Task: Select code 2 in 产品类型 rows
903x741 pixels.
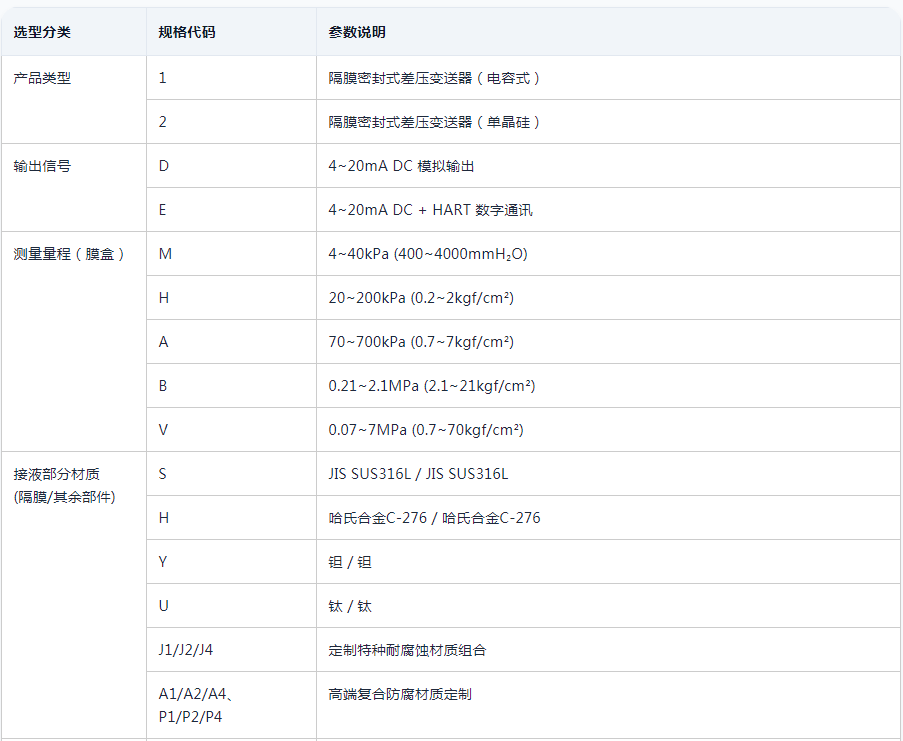Action: click(x=162, y=121)
